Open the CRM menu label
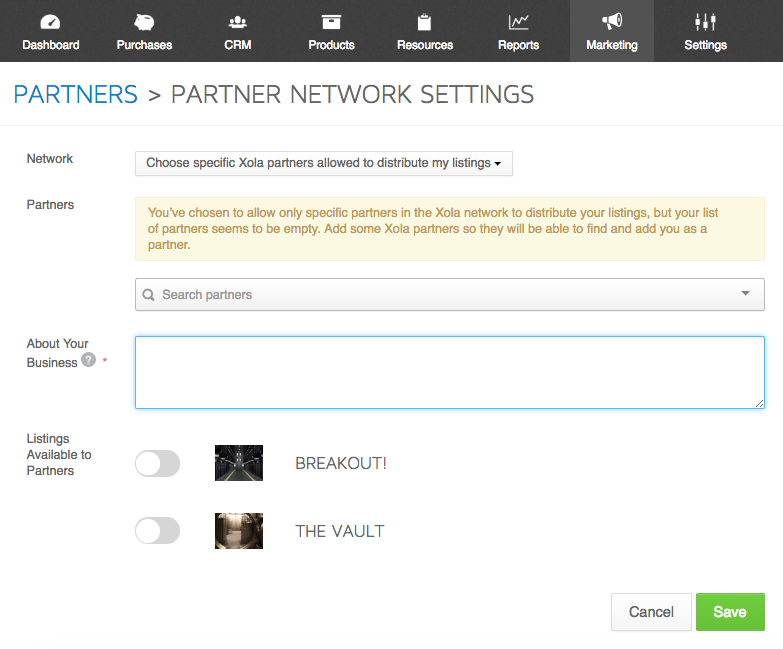The height and width of the screenshot is (649, 783). click(x=238, y=45)
